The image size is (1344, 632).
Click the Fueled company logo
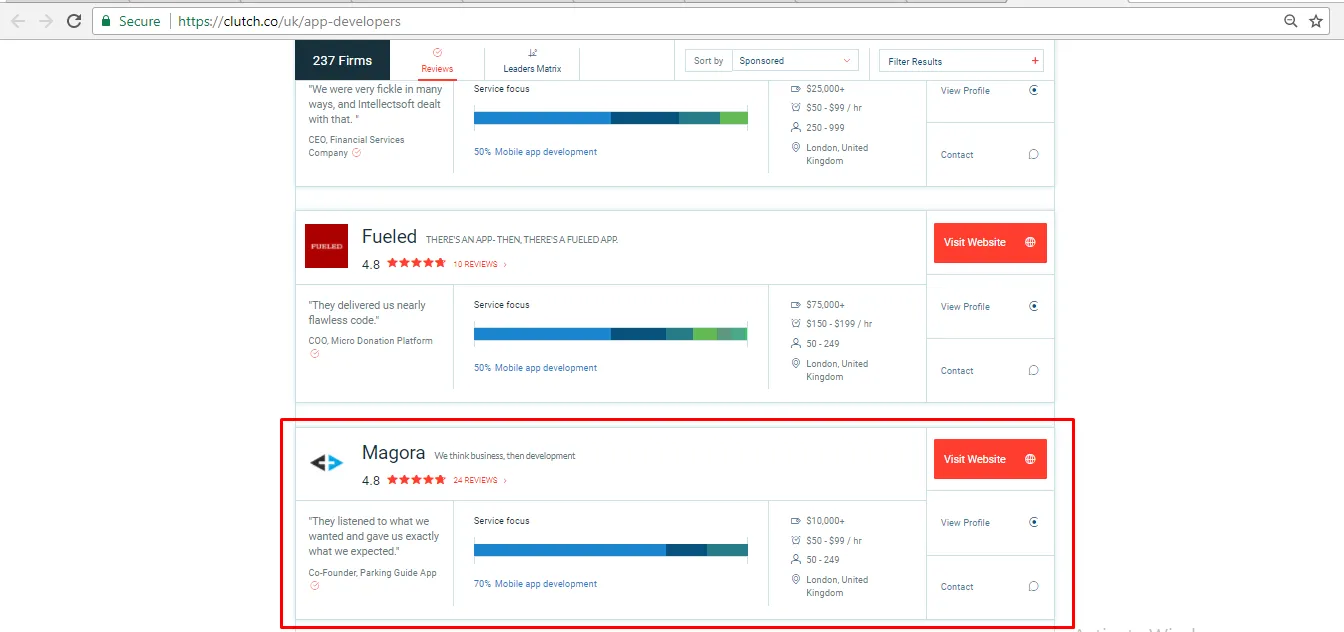pyautogui.click(x=326, y=246)
